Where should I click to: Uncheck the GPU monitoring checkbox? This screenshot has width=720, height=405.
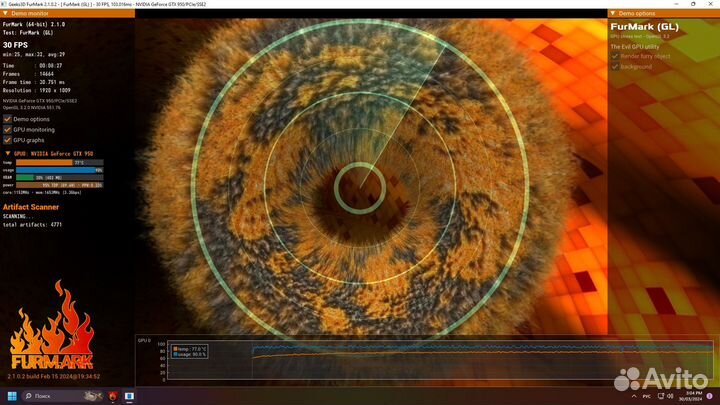point(7,129)
